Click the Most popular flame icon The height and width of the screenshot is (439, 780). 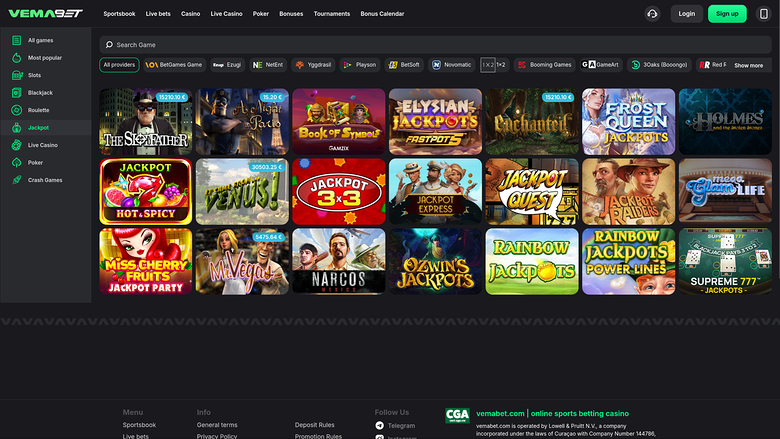coord(16,58)
